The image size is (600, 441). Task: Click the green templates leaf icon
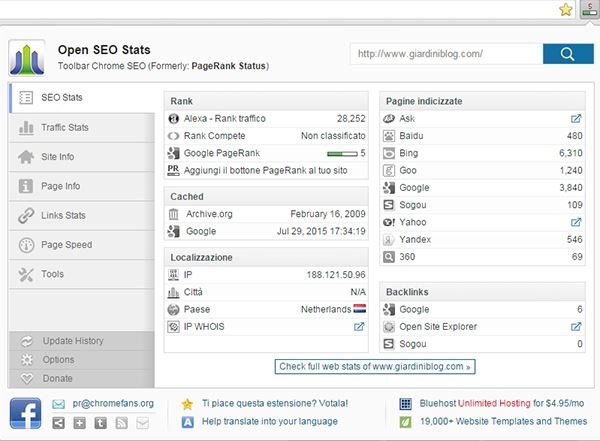click(406, 422)
